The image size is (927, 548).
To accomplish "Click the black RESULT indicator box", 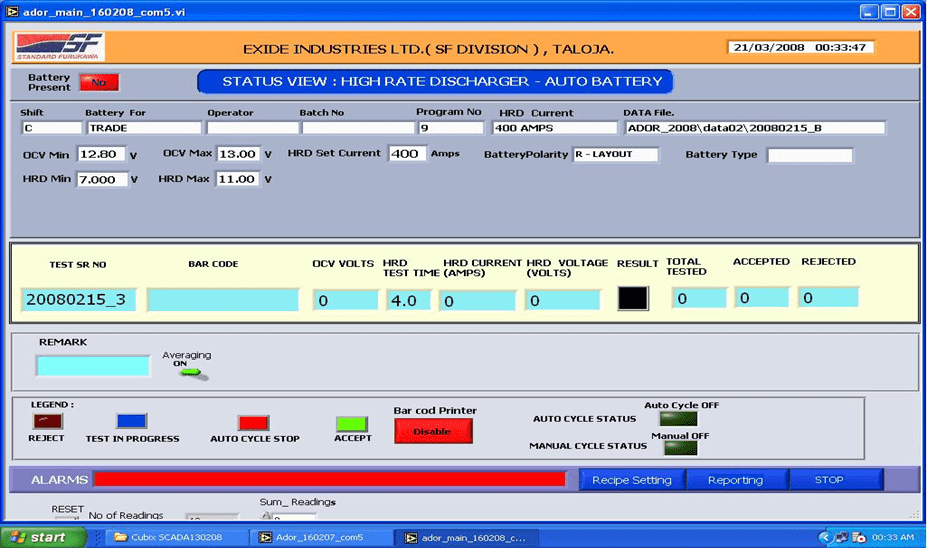I will [x=633, y=299].
